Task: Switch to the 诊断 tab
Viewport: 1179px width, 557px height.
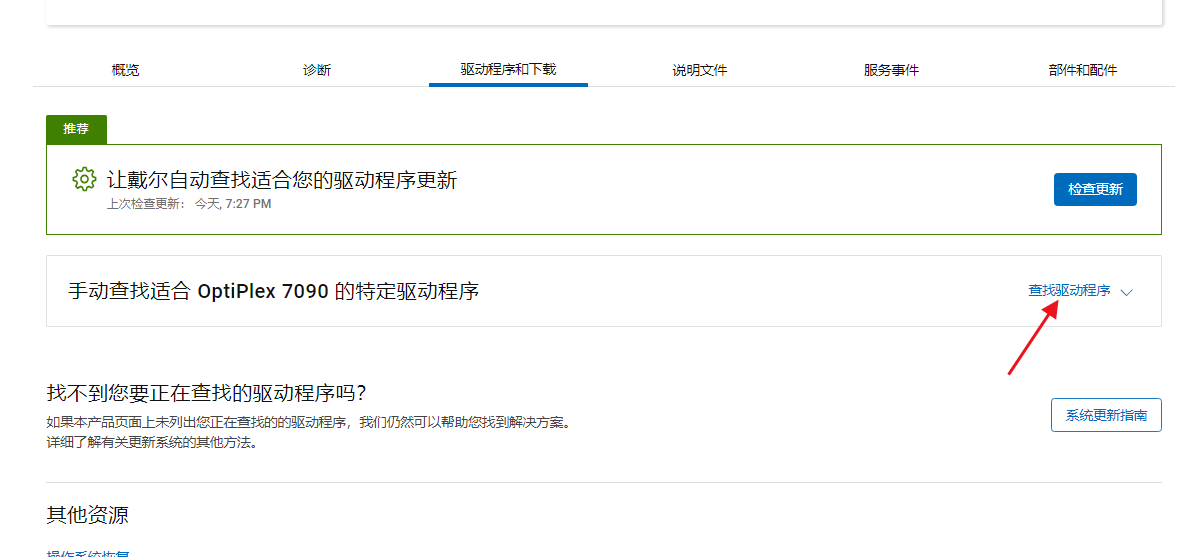Action: coord(317,71)
